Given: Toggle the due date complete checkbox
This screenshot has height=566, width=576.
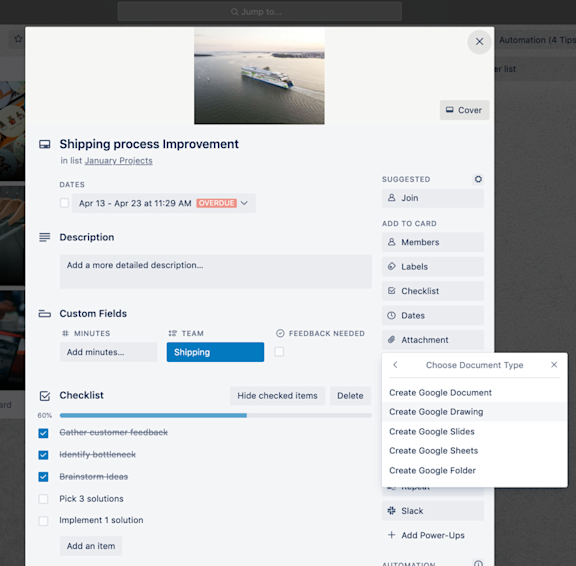Looking at the screenshot, I should (x=64, y=203).
